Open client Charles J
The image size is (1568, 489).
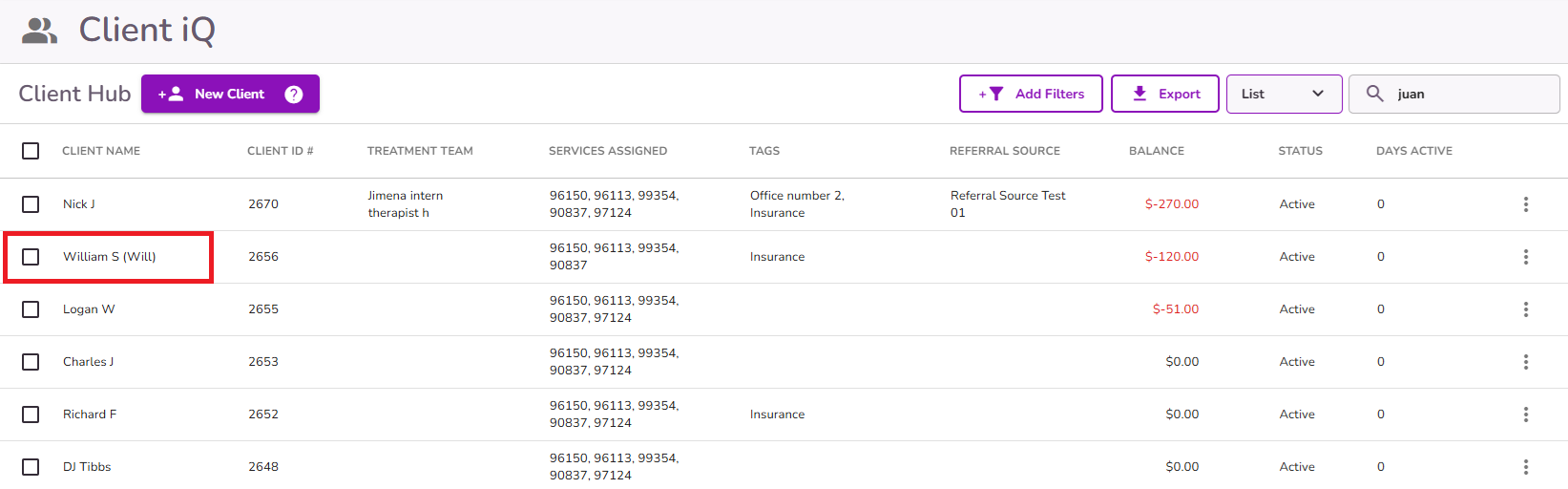(88, 362)
